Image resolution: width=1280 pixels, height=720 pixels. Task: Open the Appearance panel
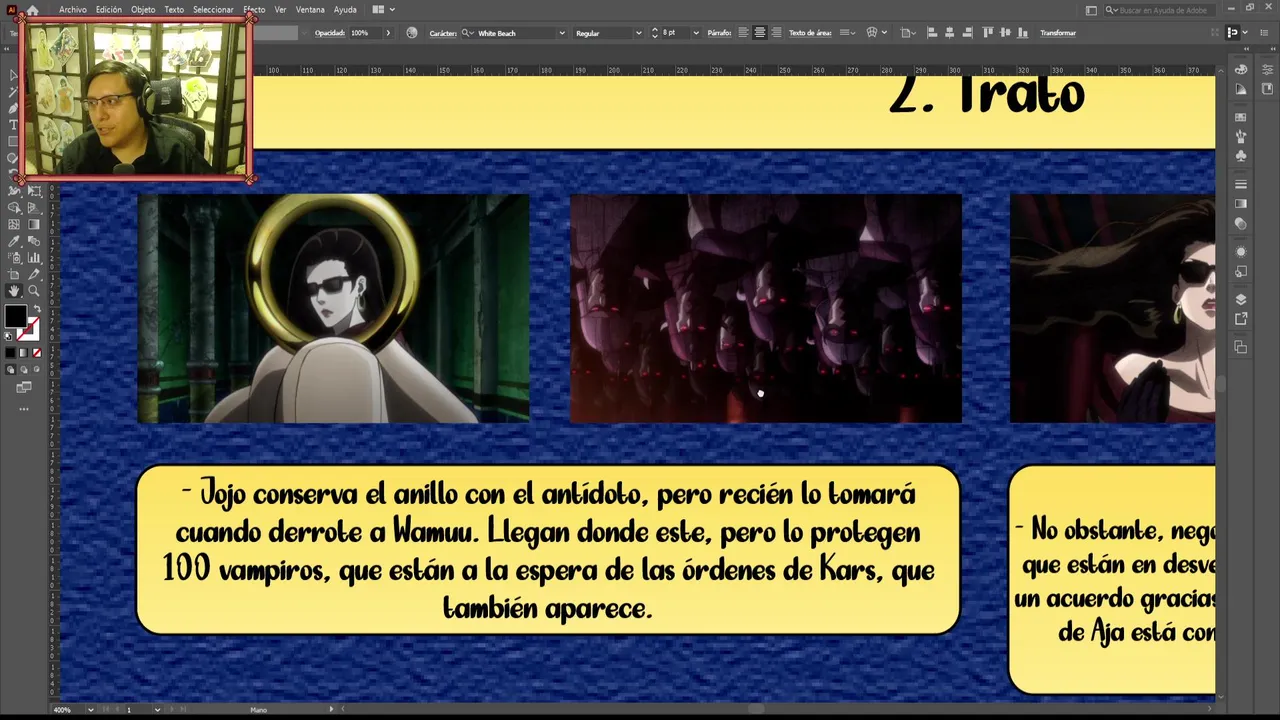(1241, 251)
